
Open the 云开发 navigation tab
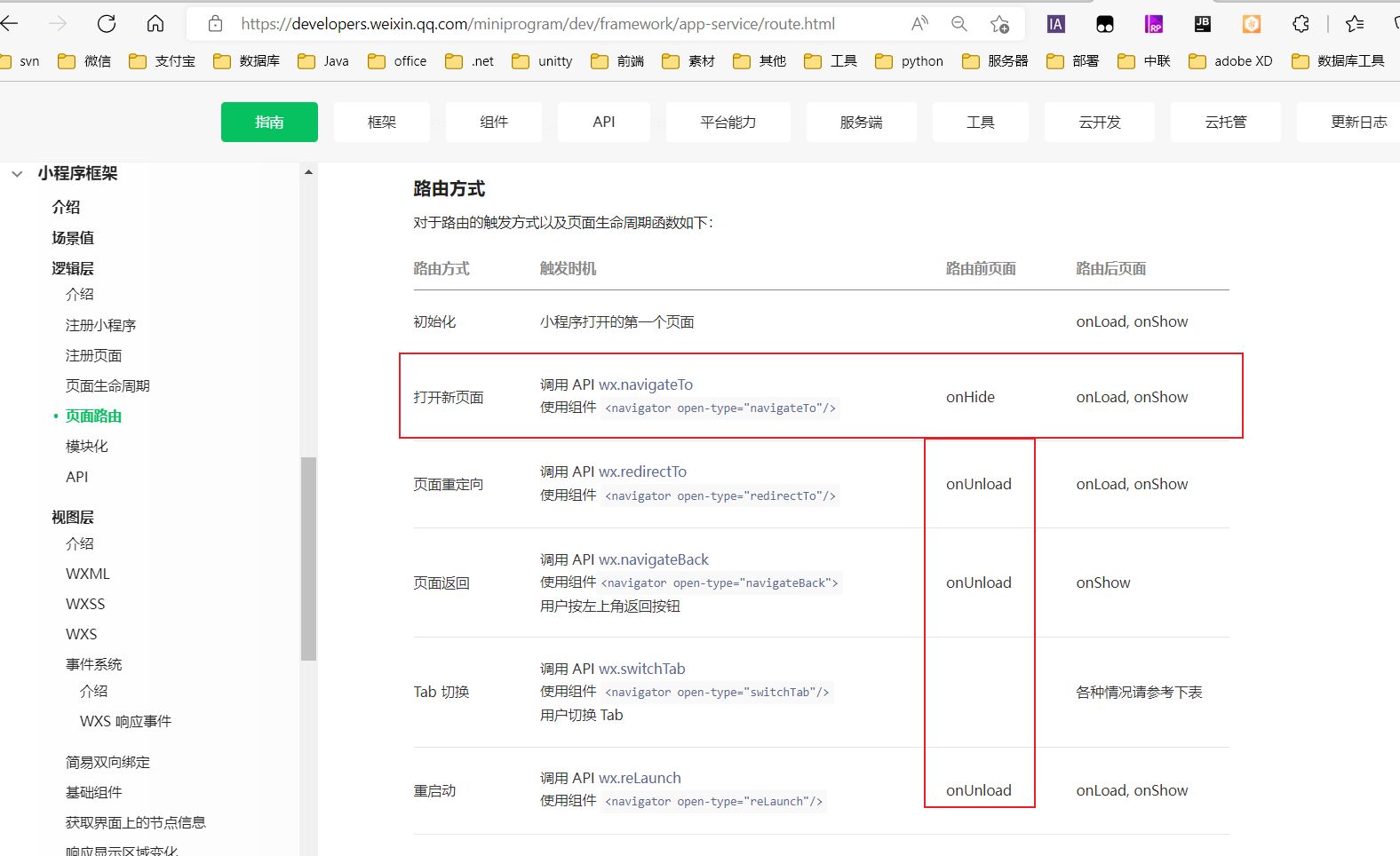[1100, 122]
